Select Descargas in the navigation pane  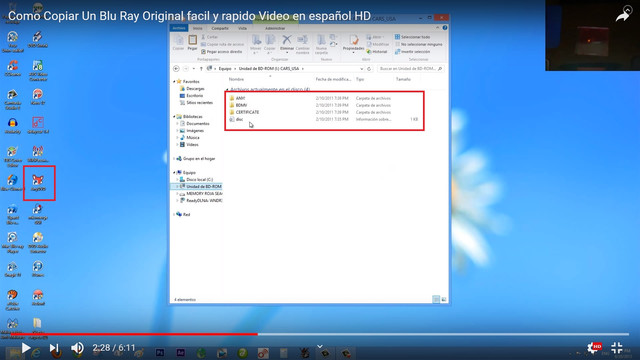tap(196, 89)
